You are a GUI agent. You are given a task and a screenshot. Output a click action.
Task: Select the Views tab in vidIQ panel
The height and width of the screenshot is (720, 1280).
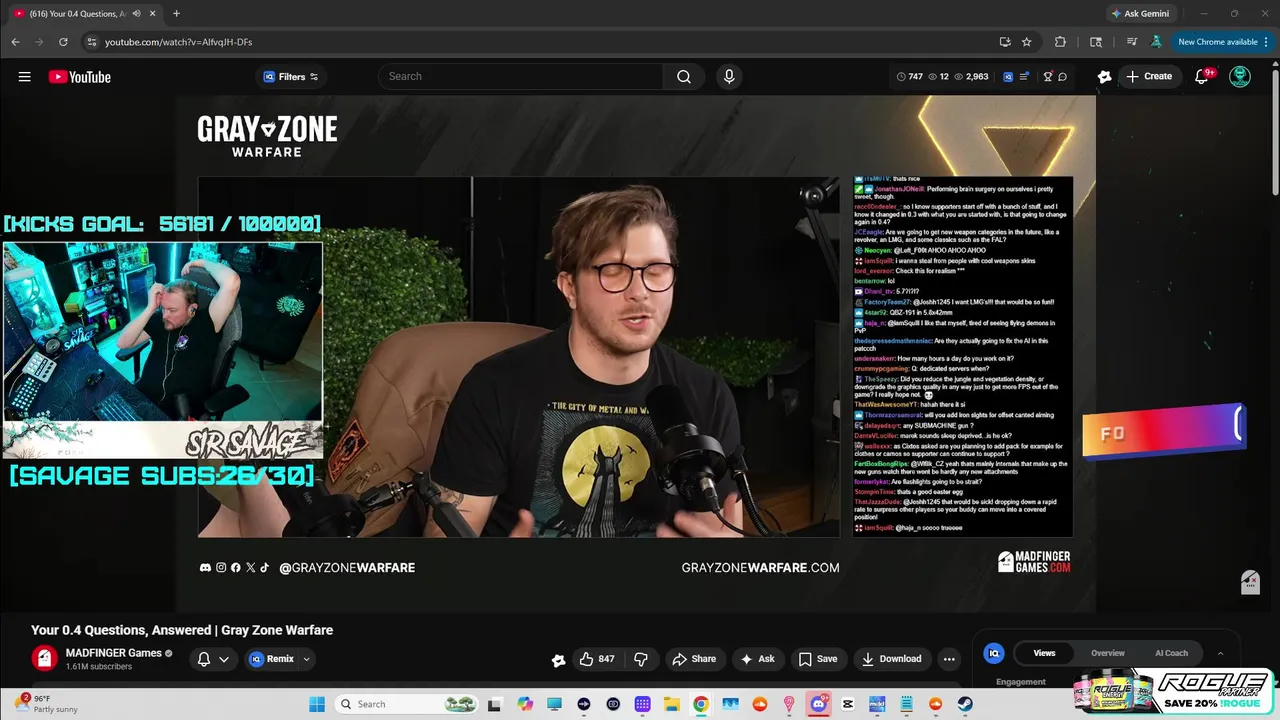click(x=1044, y=653)
